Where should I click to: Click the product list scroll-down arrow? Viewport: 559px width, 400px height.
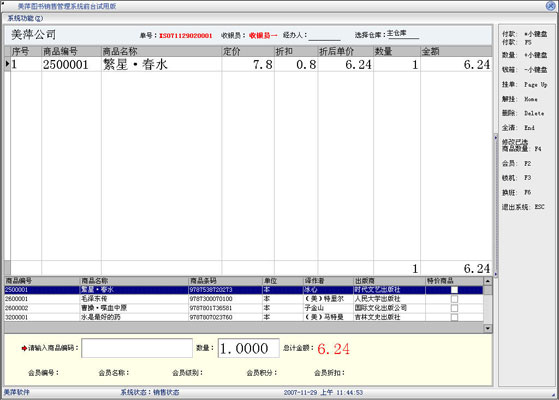pos(488,328)
